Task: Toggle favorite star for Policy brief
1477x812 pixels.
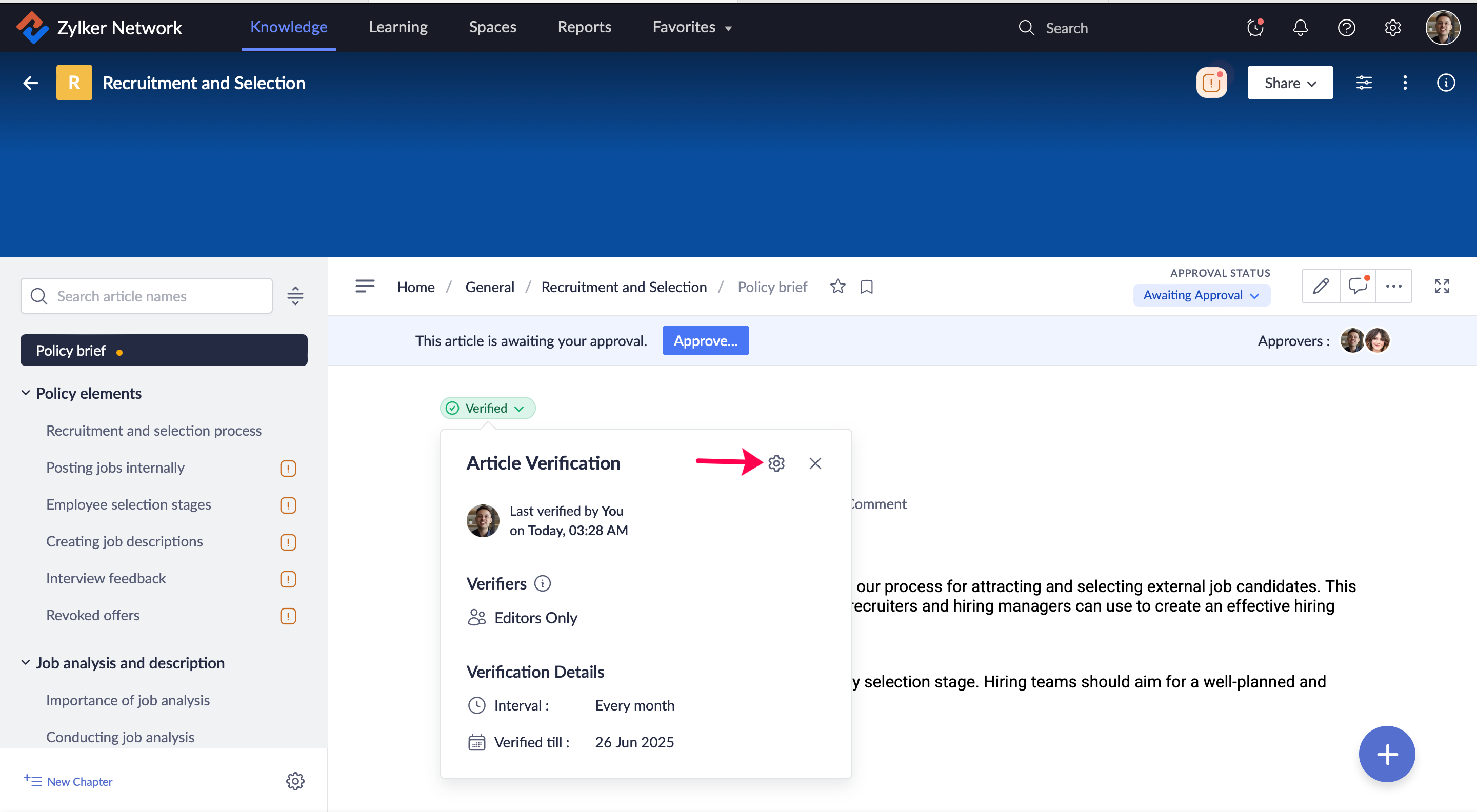Action: (837, 287)
